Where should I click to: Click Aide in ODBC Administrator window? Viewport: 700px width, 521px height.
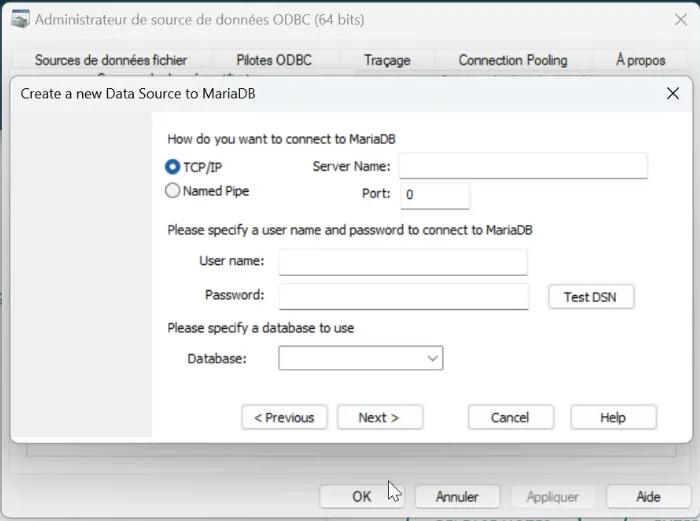point(649,496)
